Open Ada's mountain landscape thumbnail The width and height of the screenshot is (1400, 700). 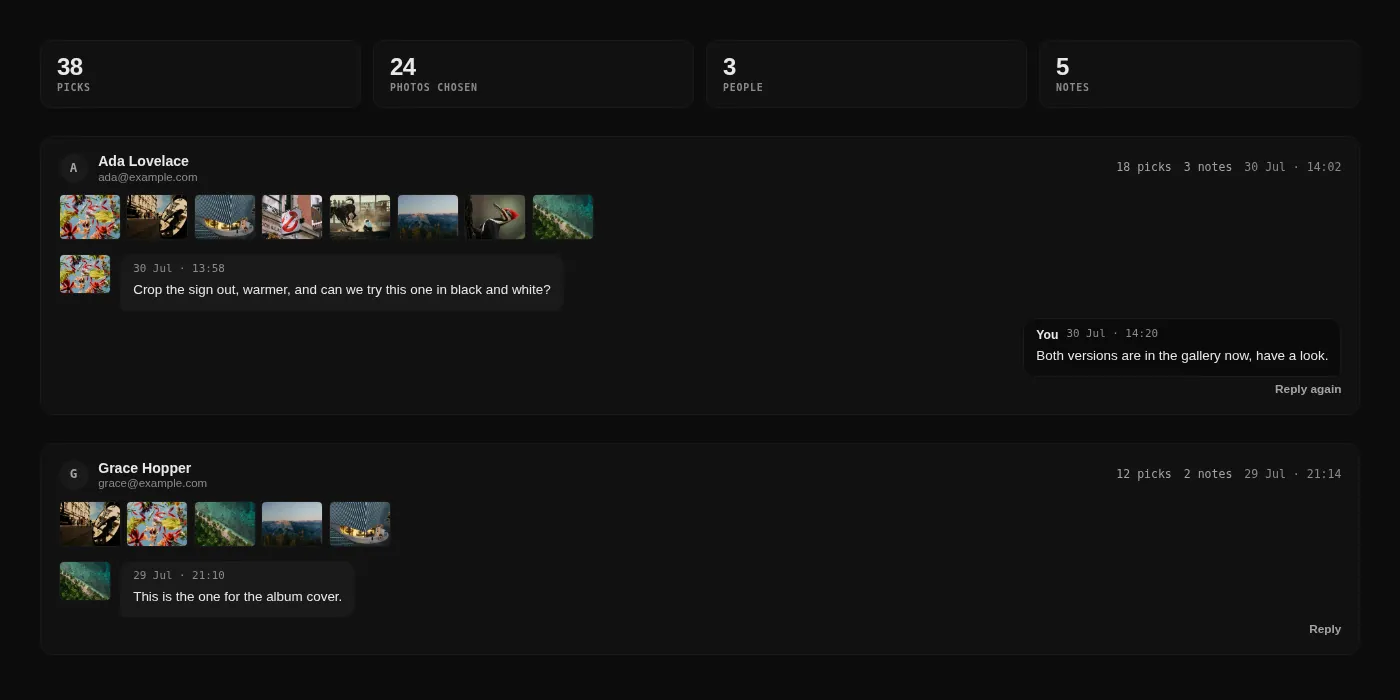click(x=428, y=217)
